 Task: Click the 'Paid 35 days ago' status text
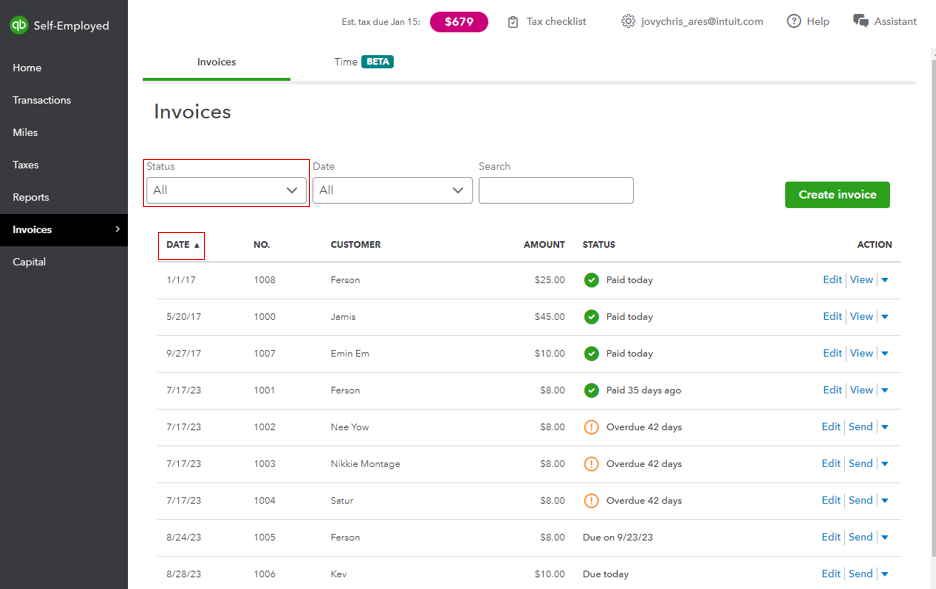[x=644, y=390]
